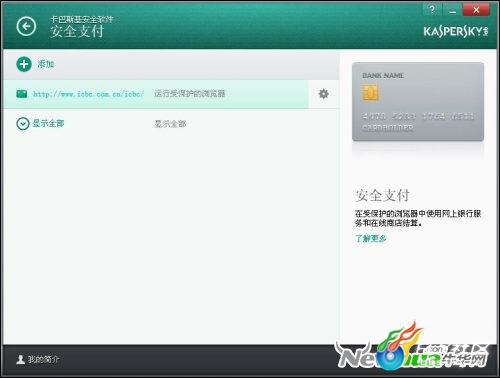The height and width of the screenshot is (378, 500).
Task: Click the profile person icon
Action: [21, 359]
